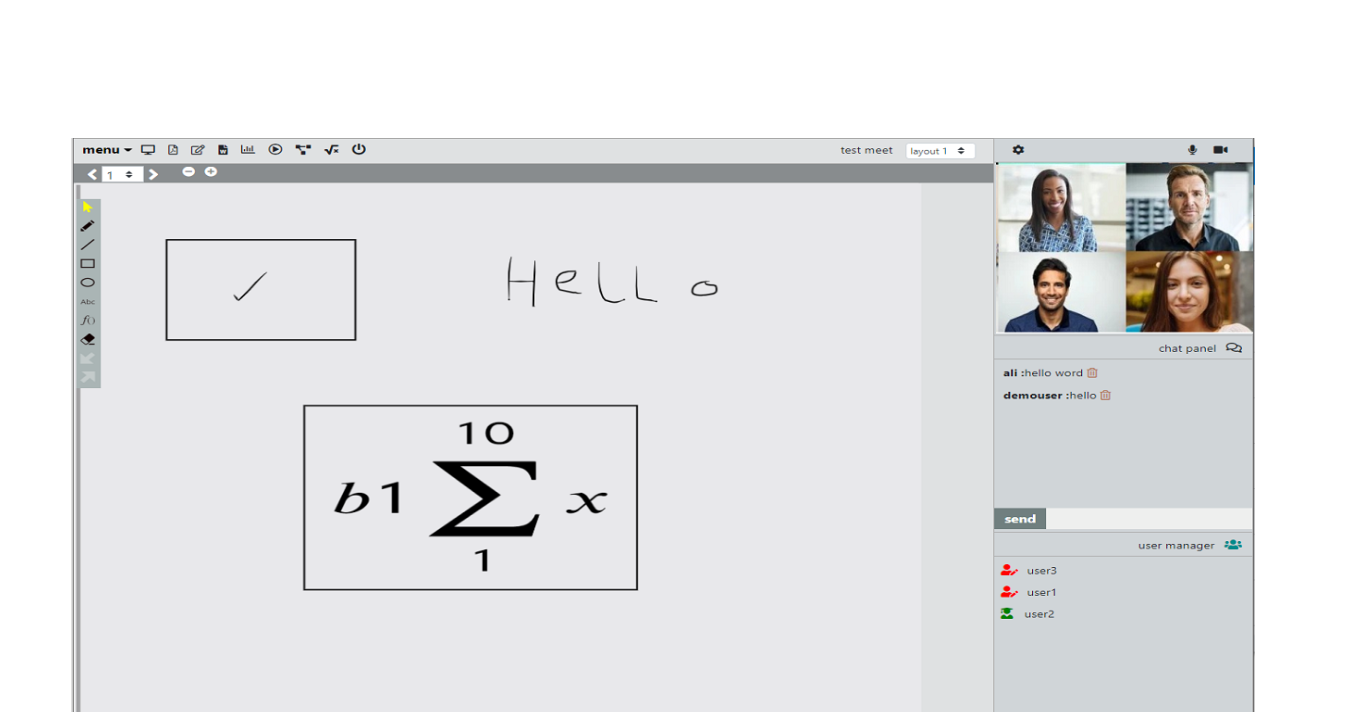Click the chat panel label
The image size is (1354, 712).
click(1187, 349)
